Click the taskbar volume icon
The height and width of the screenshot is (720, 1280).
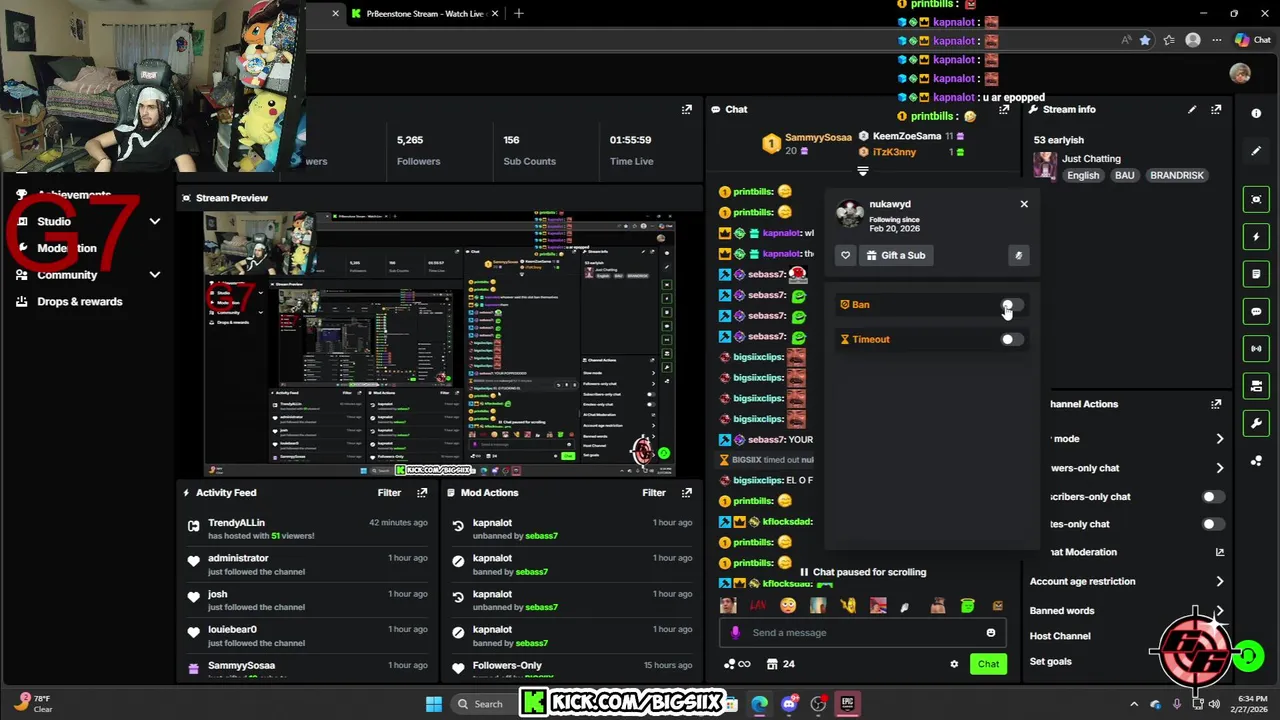1214,704
